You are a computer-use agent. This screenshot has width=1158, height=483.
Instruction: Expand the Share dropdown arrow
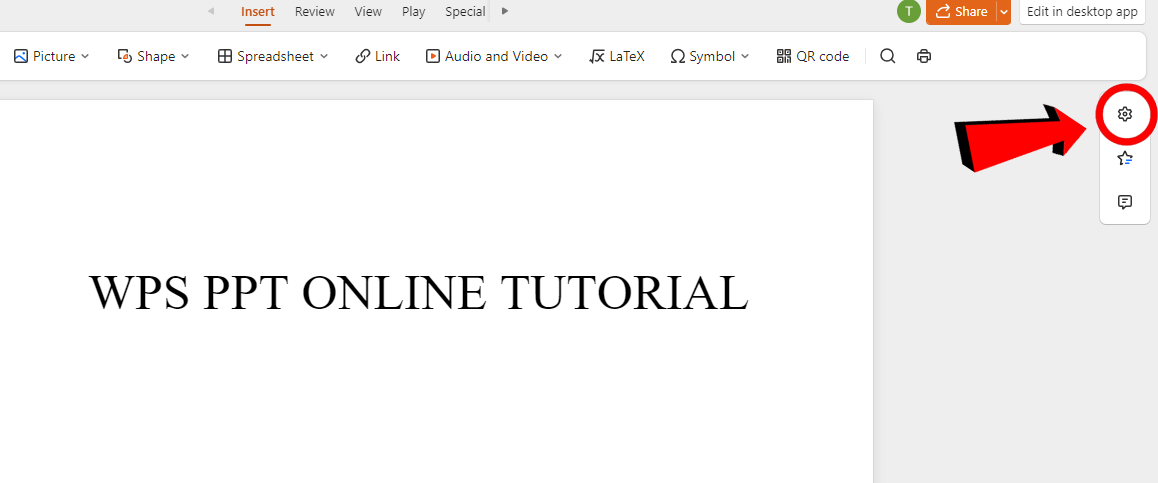1003,12
